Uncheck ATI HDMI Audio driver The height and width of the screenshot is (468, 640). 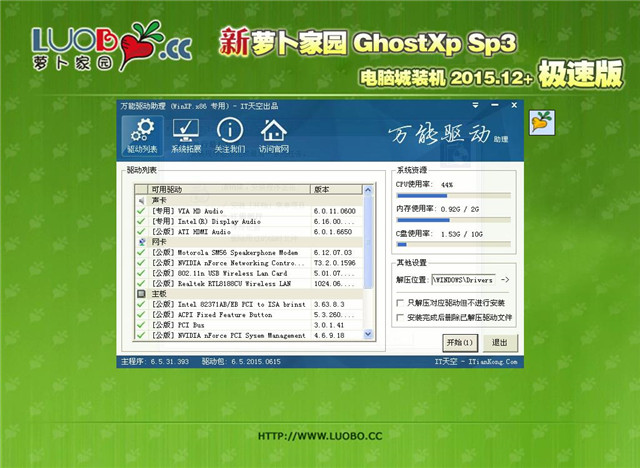tap(141, 231)
